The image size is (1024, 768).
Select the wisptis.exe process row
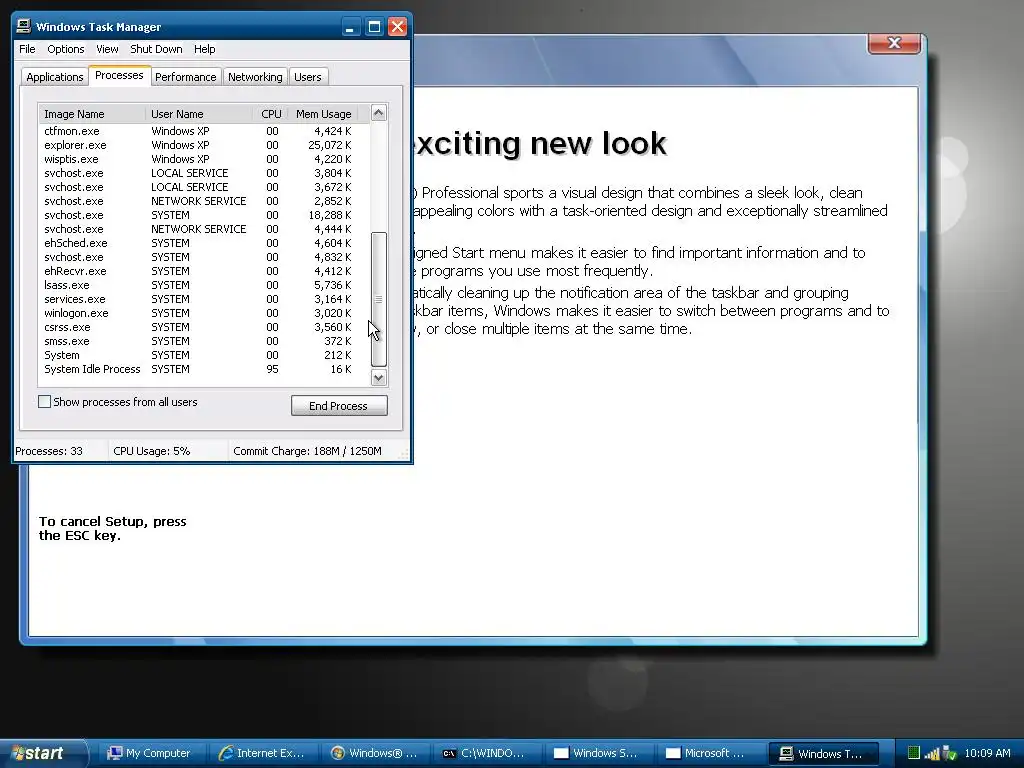tap(199, 159)
